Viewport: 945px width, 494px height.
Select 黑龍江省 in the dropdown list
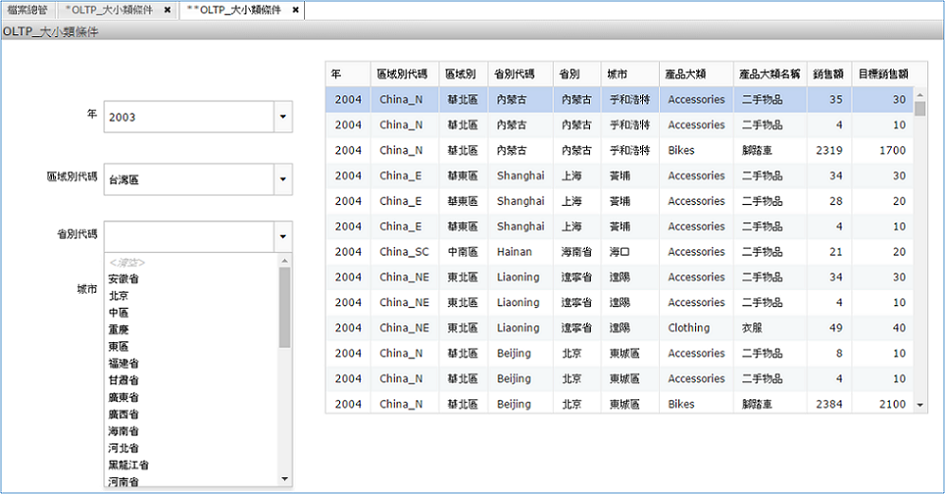click(x=128, y=465)
